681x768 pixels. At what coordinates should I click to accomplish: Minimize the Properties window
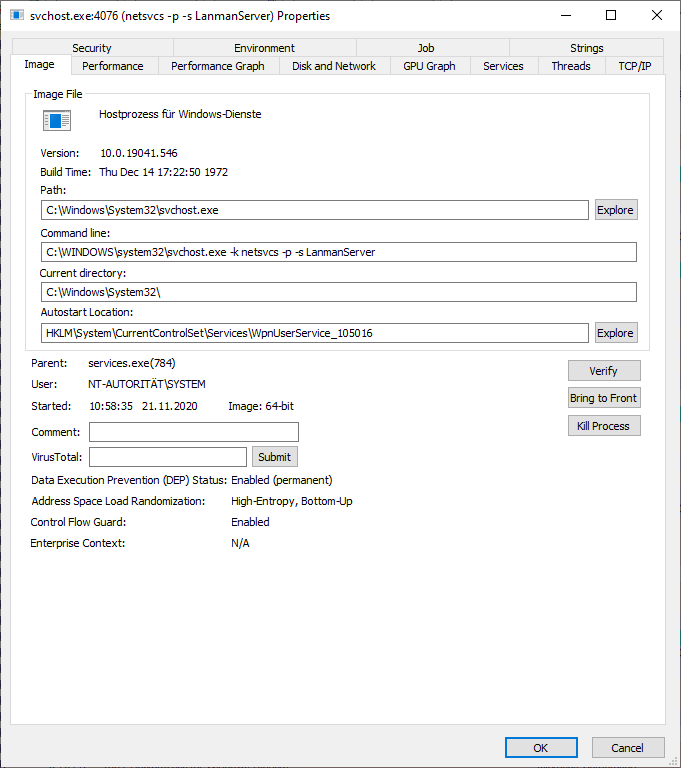pyautogui.click(x=566, y=16)
